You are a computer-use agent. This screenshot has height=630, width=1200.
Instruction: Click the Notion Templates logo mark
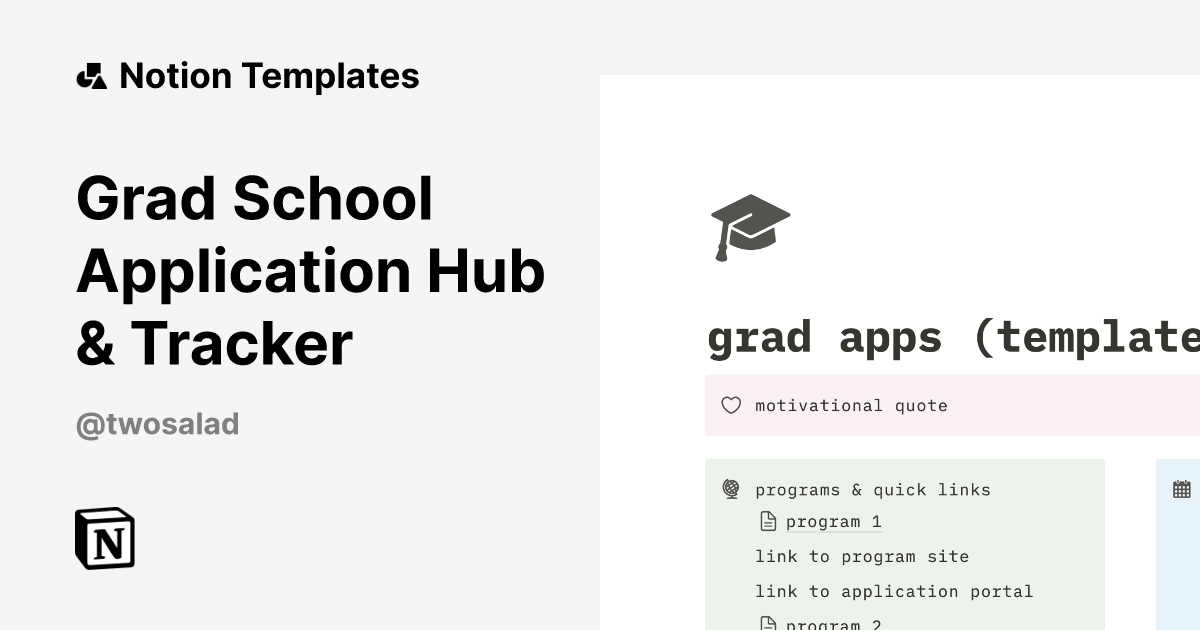point(91,75)
